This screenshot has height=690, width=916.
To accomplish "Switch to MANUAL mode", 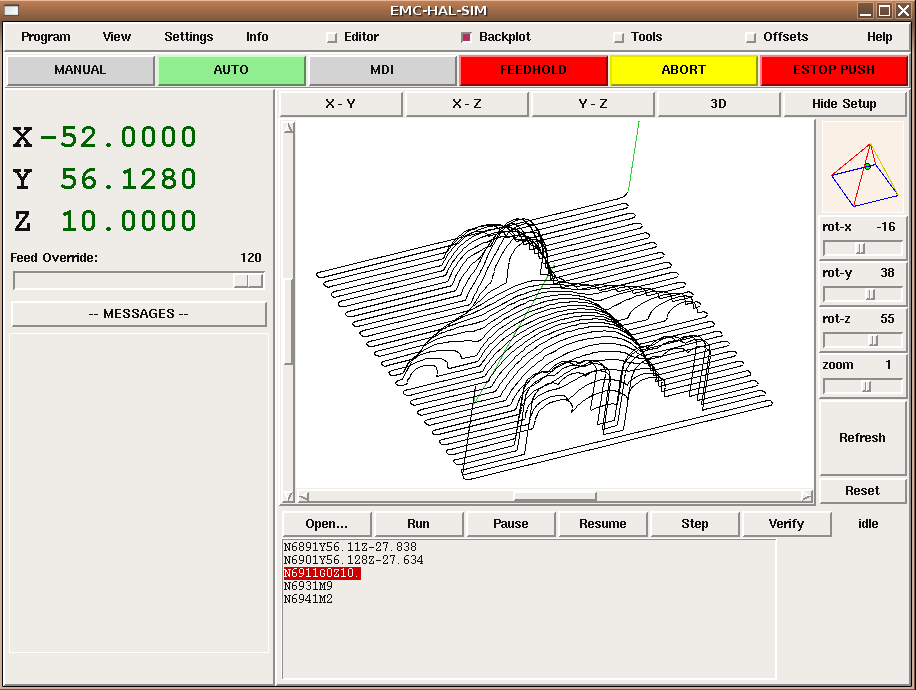I will click(80, 70).
